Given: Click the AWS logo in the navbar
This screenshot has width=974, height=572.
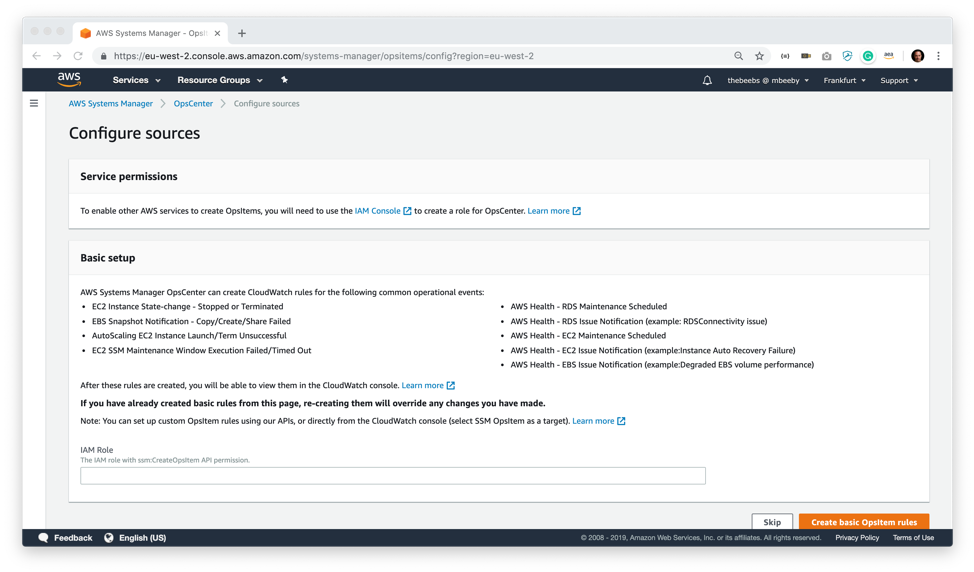Looking at the screenshot, I should pos(69,79).
